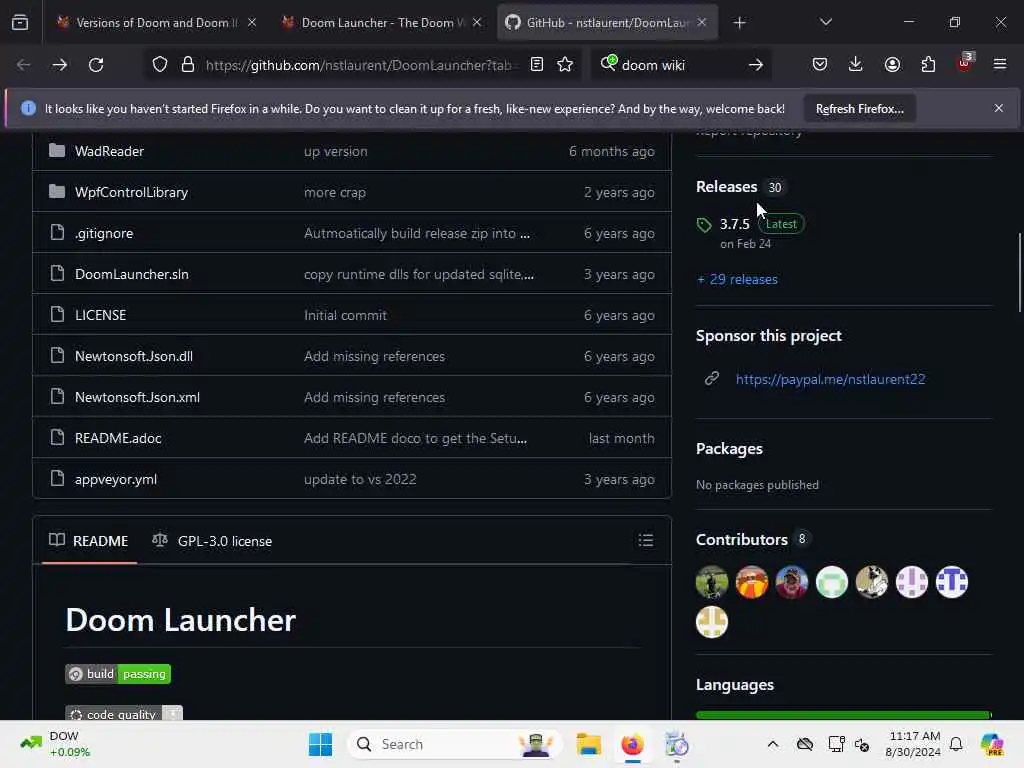This screenshot has height=768, width=1024.
Task: Click first contributor avatar
Action: 712,582
